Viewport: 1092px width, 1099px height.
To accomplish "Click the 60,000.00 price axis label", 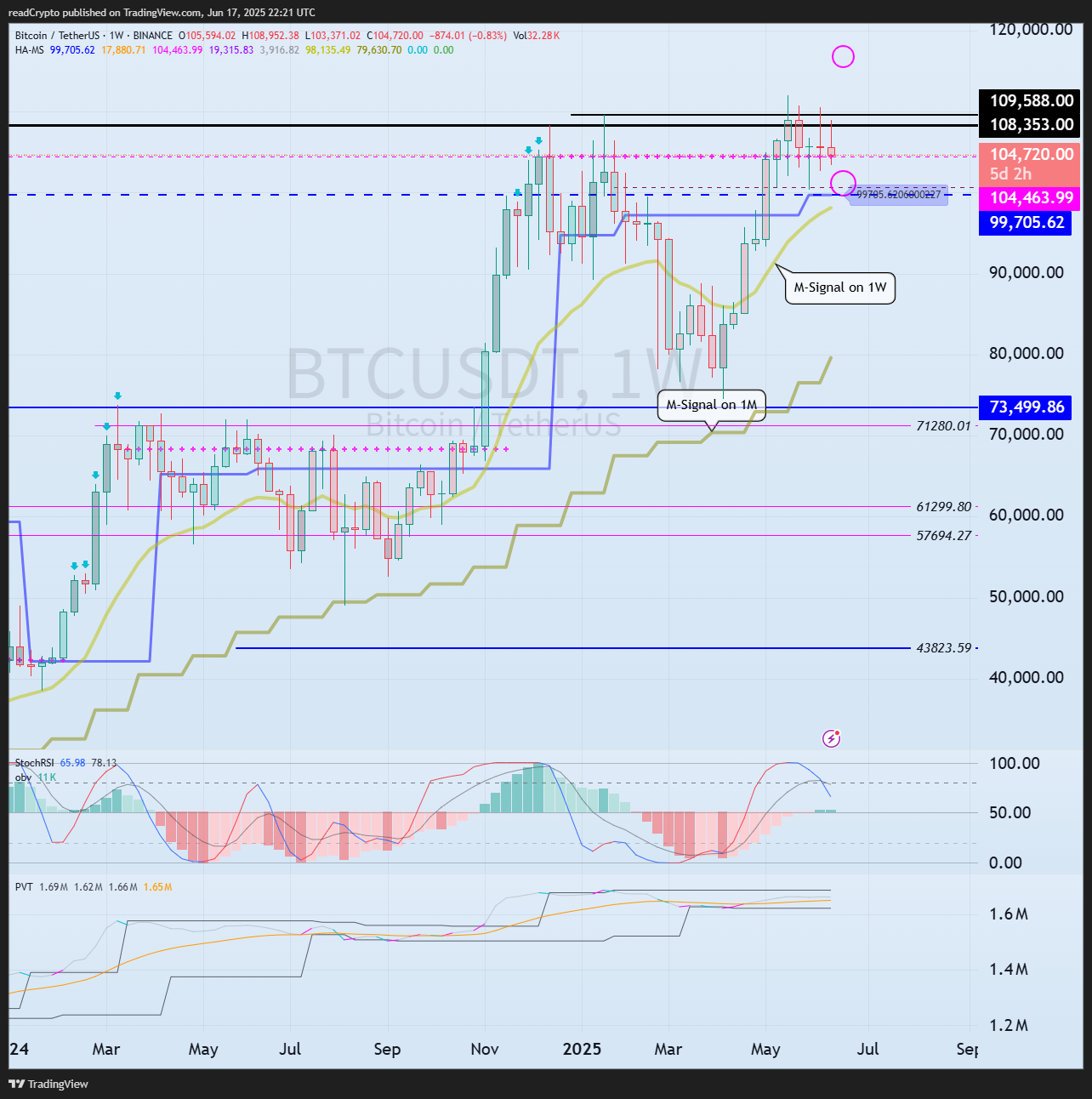I will (x=1026, y=515).
